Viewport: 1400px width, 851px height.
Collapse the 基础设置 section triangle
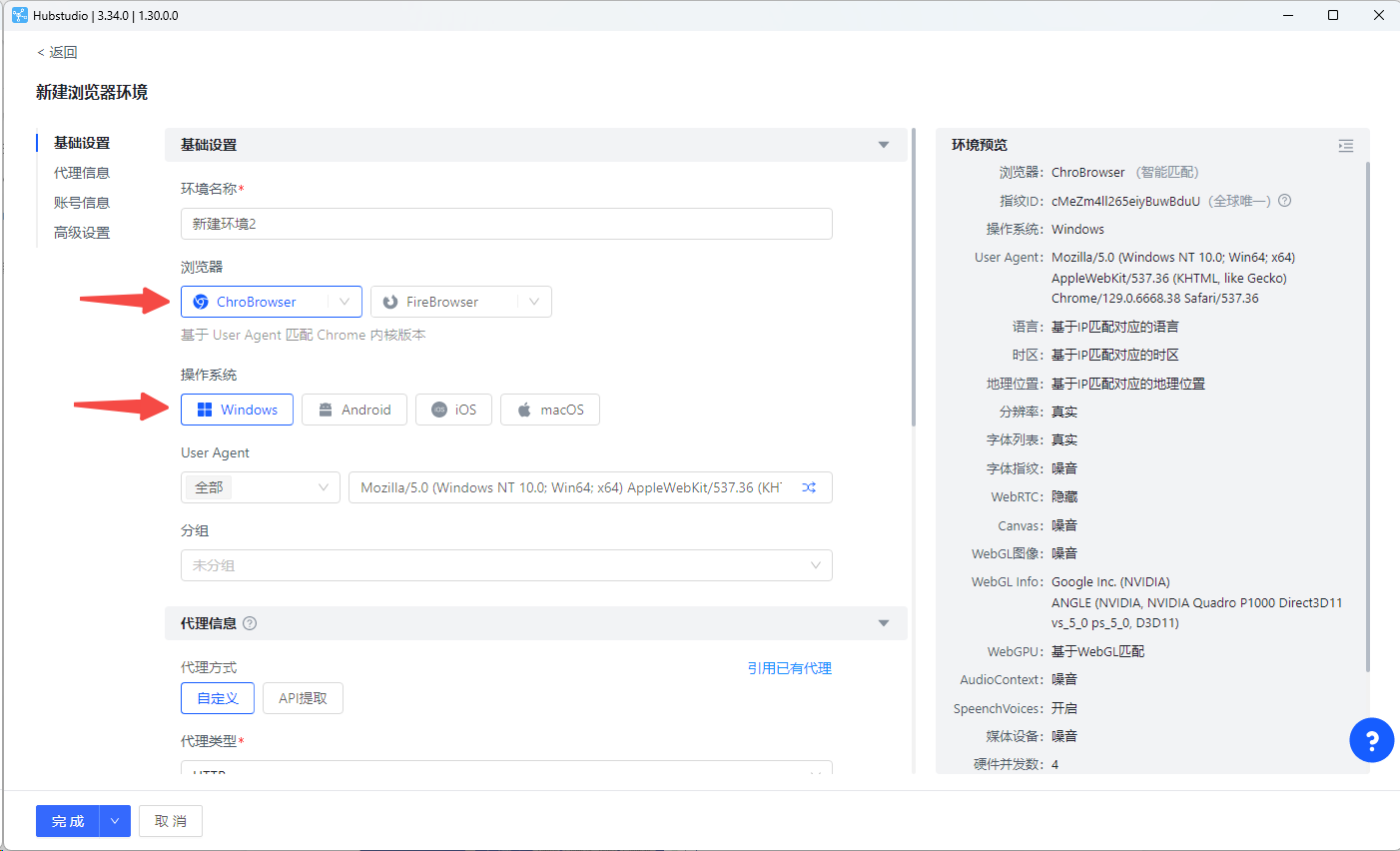pyautogui.click(x=884, y=145)
